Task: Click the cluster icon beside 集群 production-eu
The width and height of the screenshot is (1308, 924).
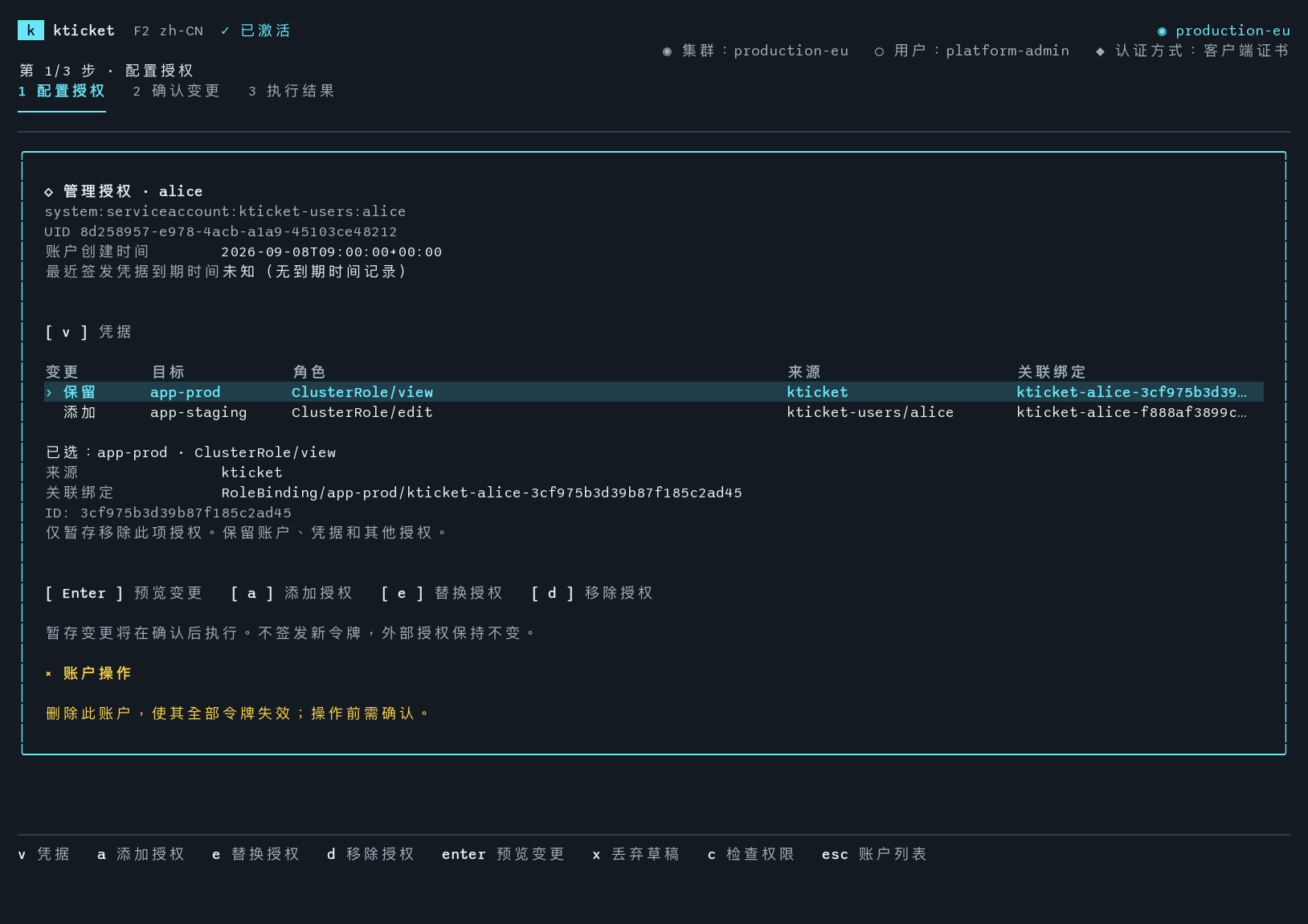Action: point(667,51)
